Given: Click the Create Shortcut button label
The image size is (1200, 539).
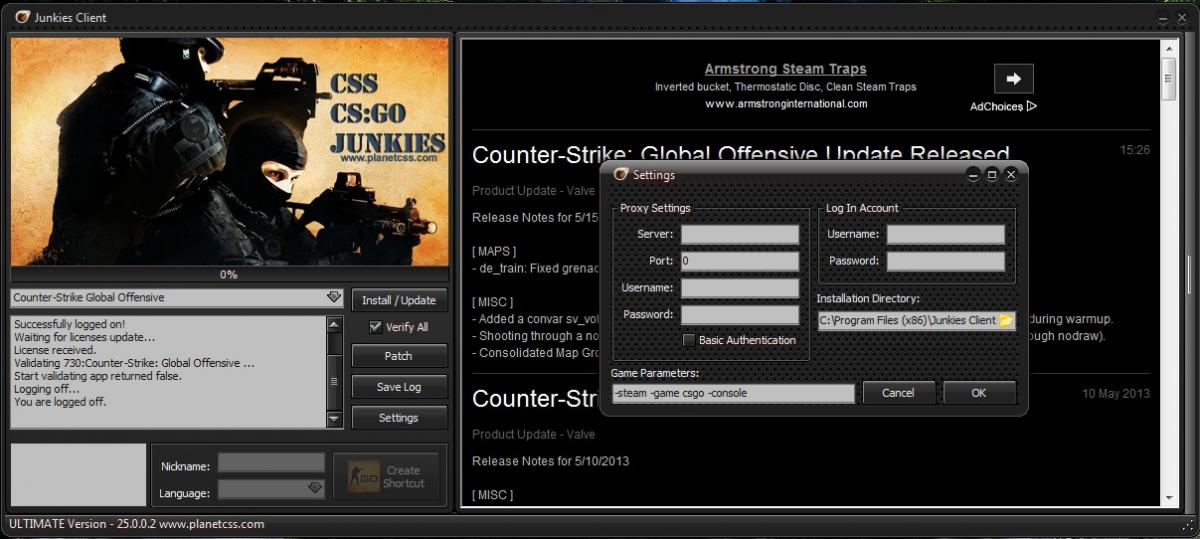Looking at the screenshot, I should point(404,477).
